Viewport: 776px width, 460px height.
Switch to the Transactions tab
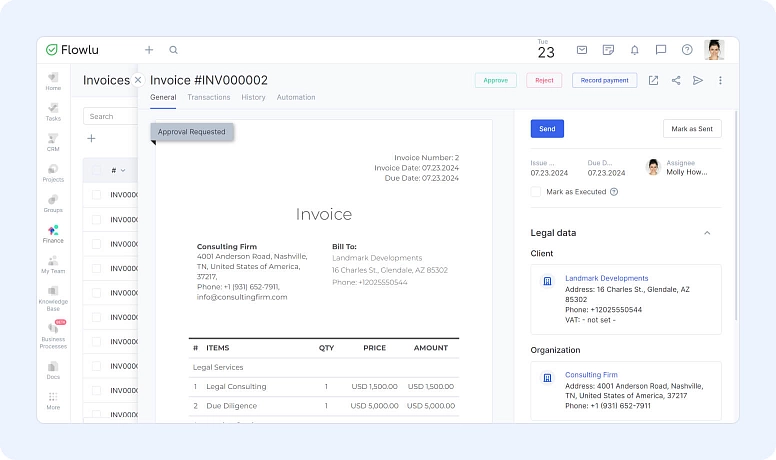point(209,98)
